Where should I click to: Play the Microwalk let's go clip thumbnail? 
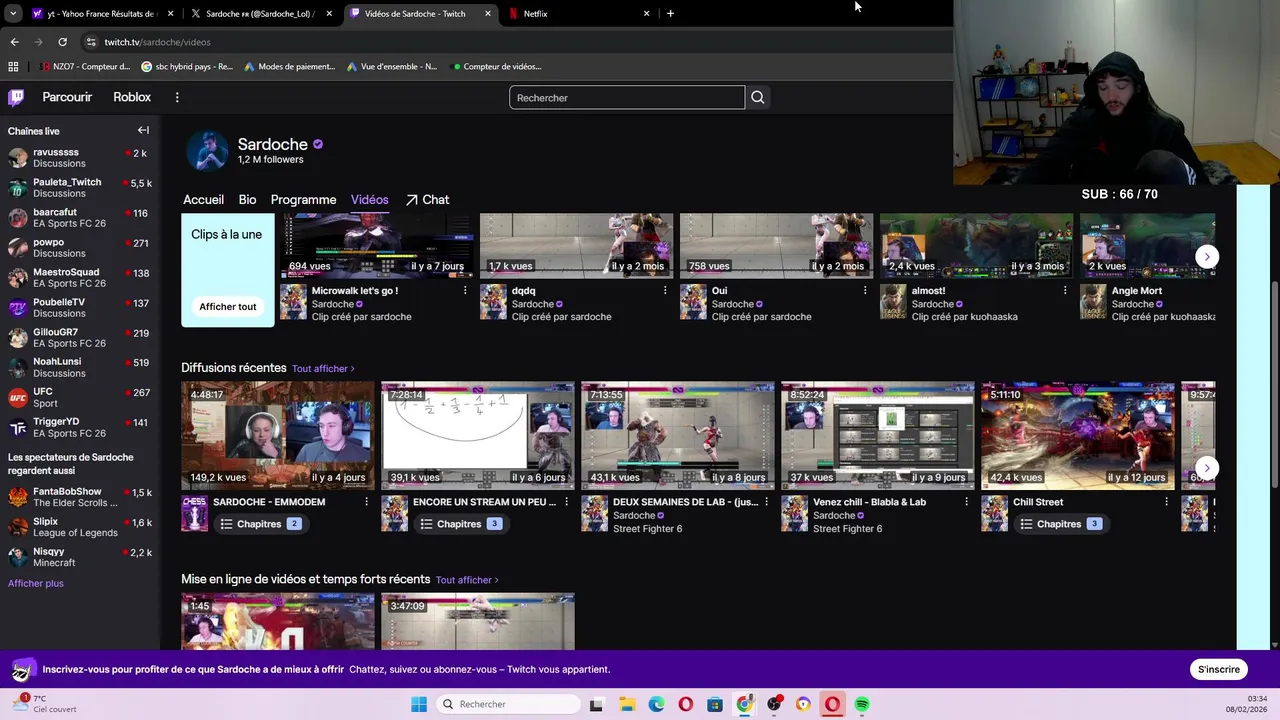(378, 245)
